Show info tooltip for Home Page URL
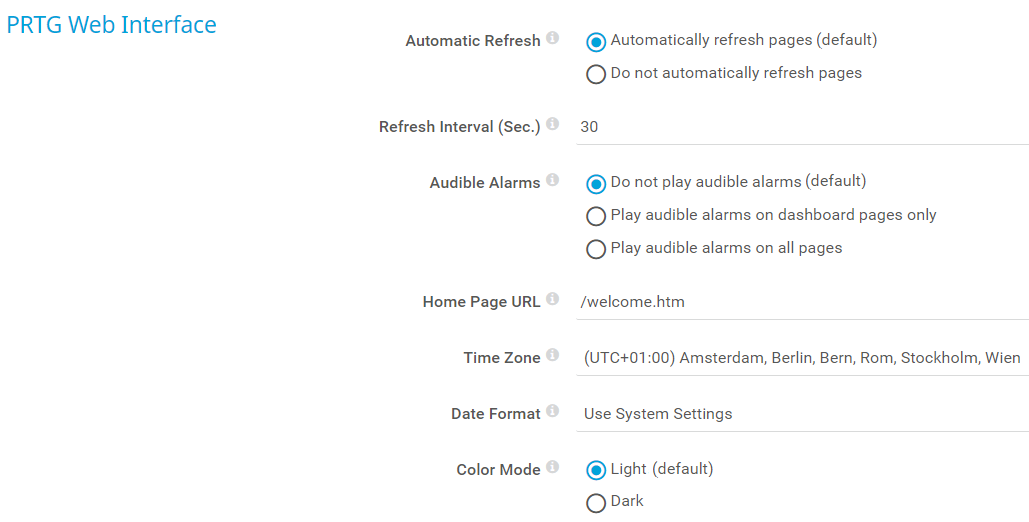The height and width of the screenshot is (522, 1029). 553,300
